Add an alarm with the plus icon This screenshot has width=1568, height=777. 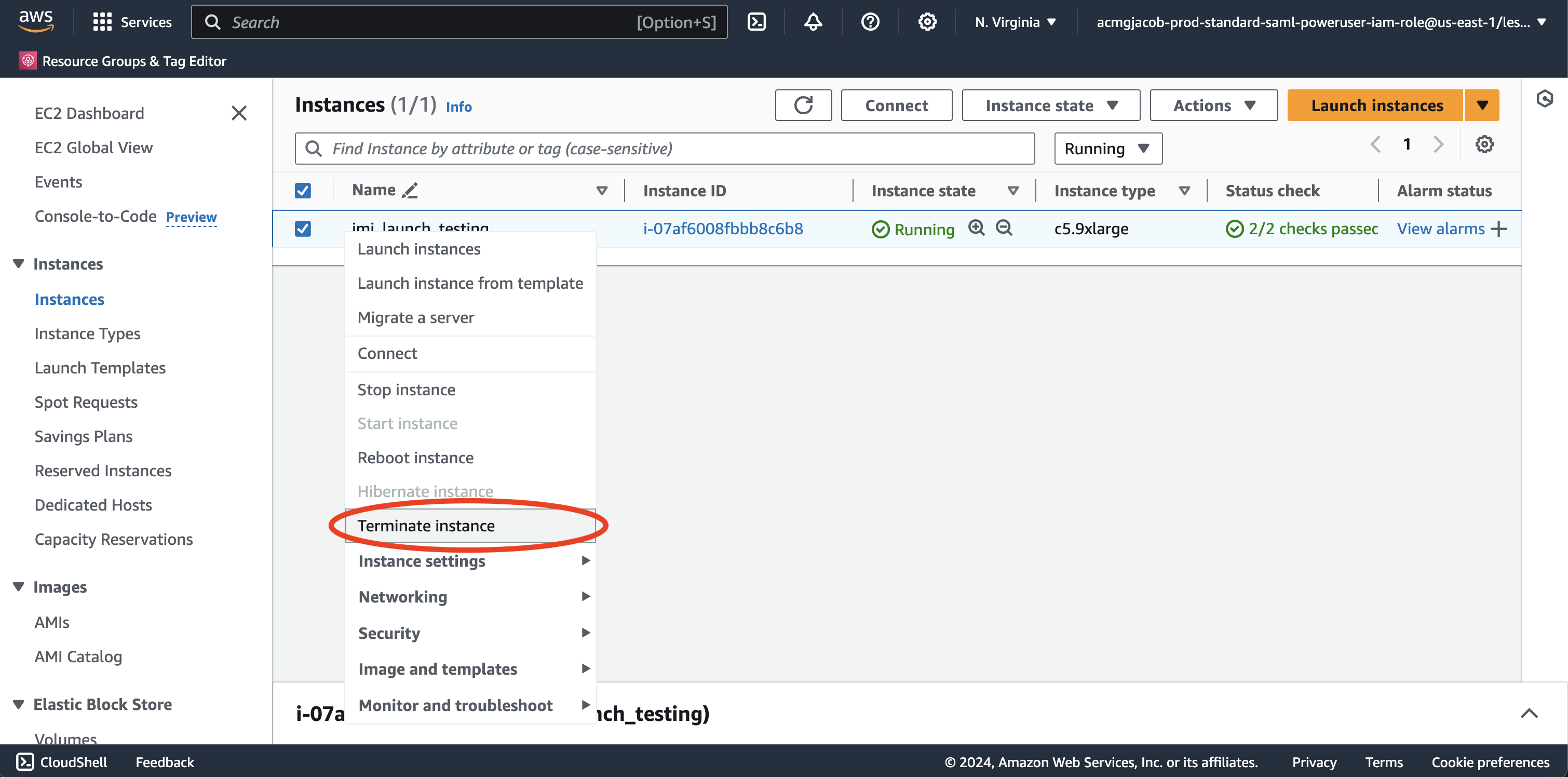pyautogui.click(x=1498, y=229)
